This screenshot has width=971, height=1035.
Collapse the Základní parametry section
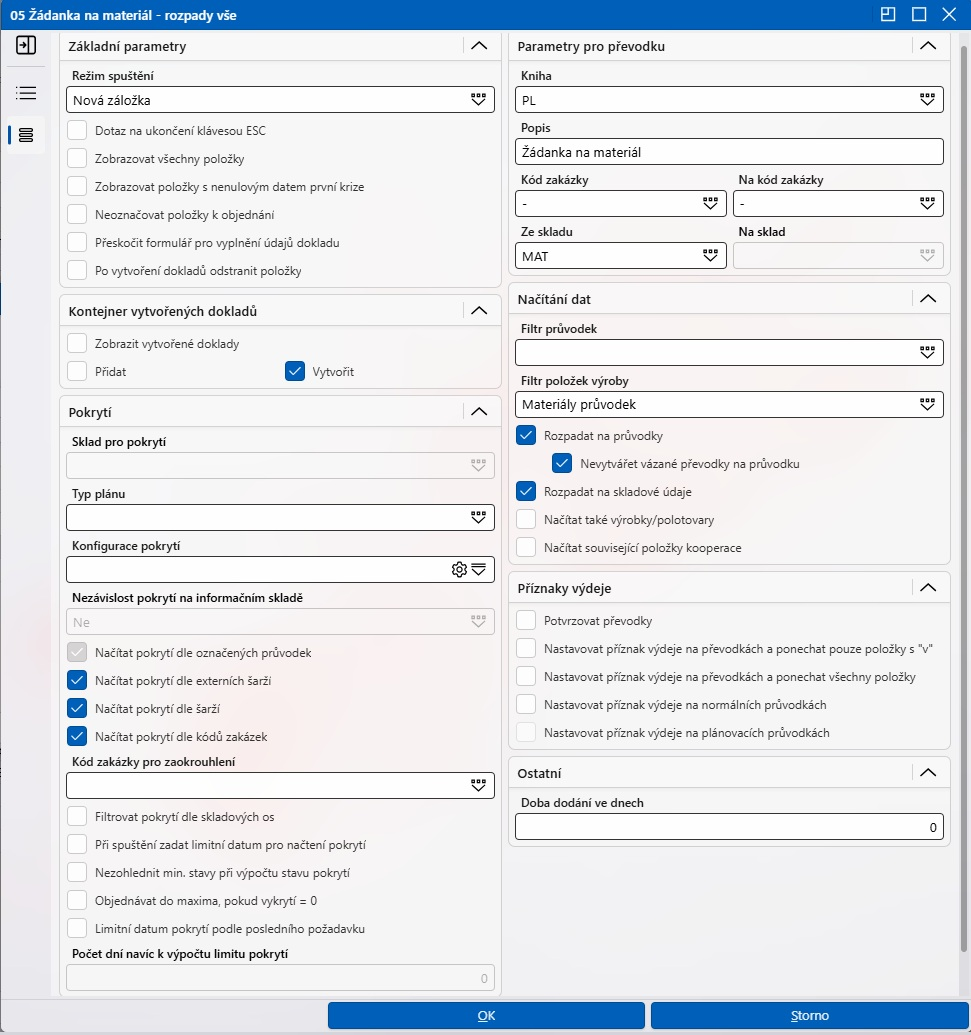click(x=479, y=46)
